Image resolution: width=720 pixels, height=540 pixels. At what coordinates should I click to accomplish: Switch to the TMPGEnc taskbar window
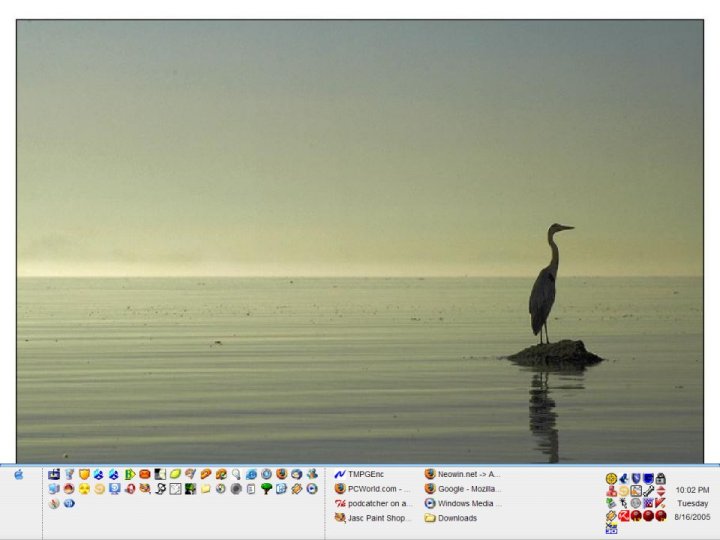[360, 474]
